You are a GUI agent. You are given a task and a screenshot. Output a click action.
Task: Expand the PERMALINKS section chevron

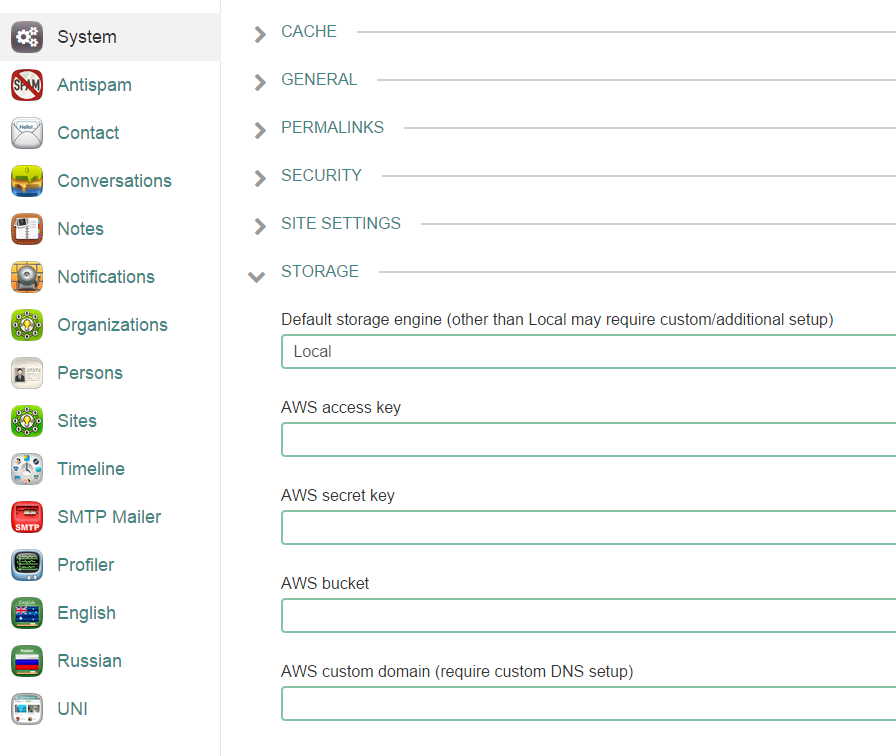point(260,129)
